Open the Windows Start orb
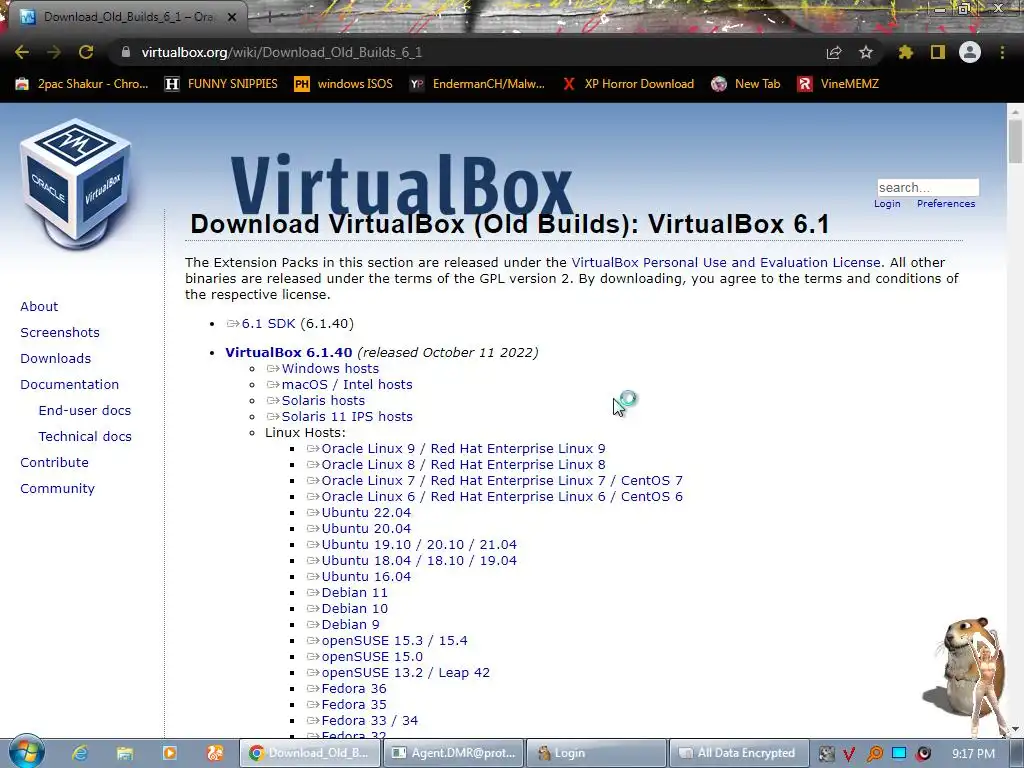Viewport: 1024px width, 768px height. coord(26,752)
